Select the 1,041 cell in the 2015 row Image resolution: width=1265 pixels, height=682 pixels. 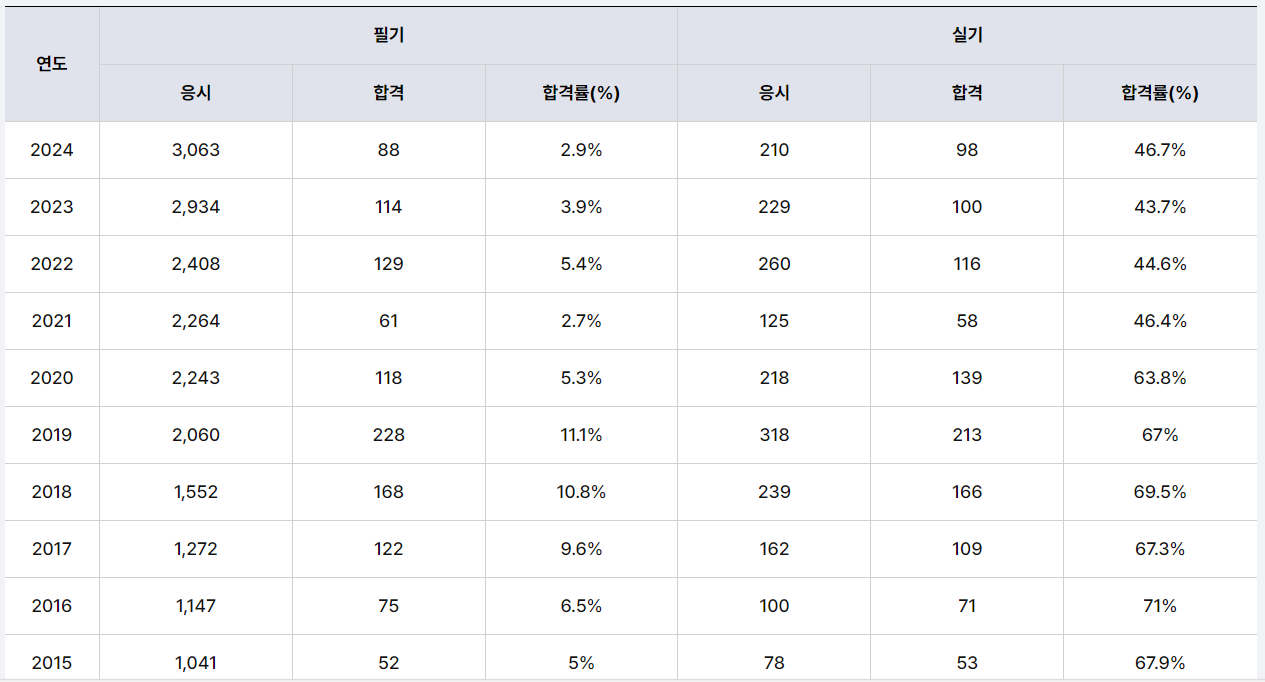point(196,663)
